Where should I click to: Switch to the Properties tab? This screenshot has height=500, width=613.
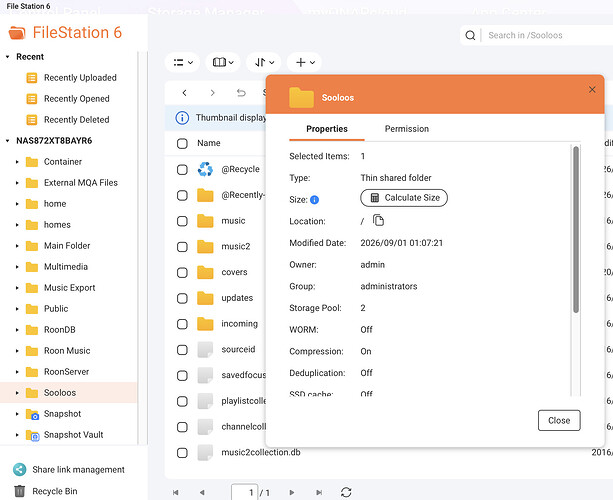tap(327, 129)
